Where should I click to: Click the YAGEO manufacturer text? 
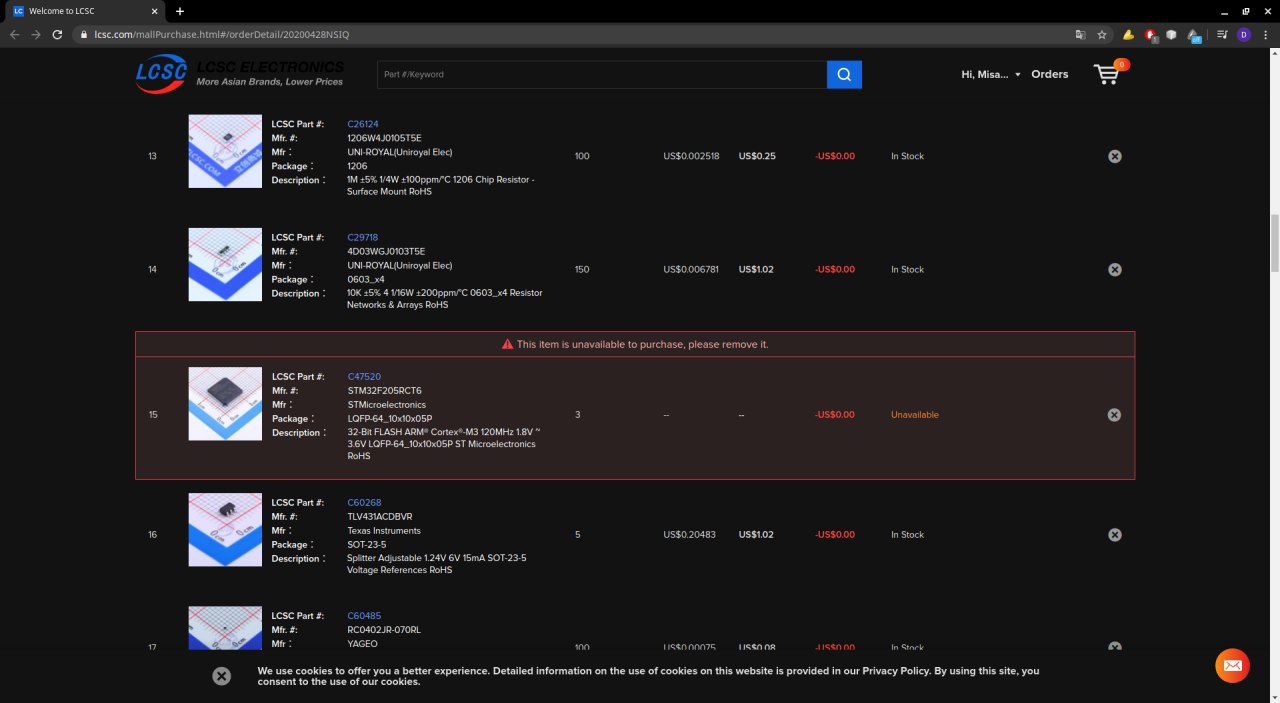coord(362,644)
